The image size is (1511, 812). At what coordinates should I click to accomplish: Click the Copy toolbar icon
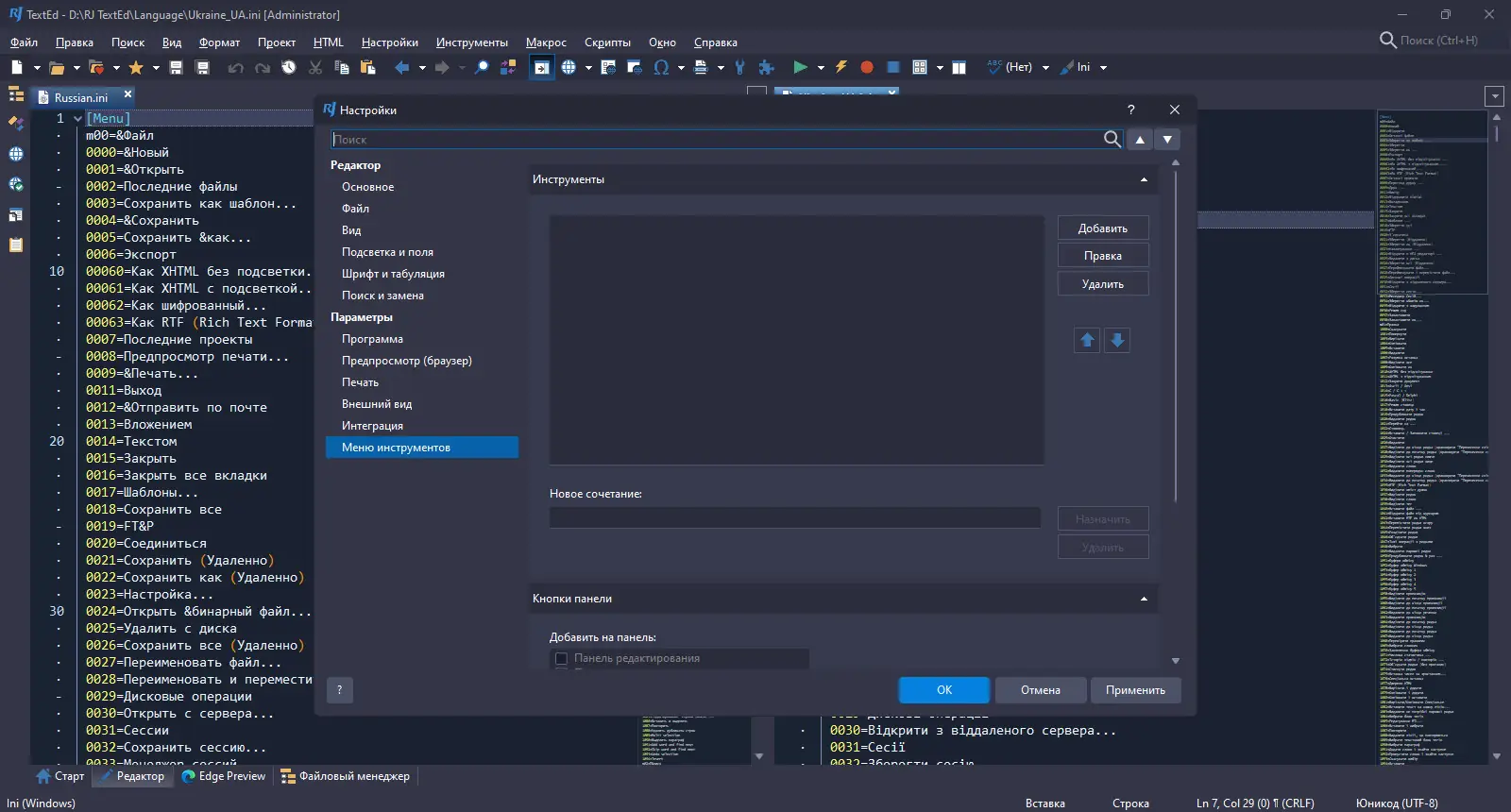342,67
